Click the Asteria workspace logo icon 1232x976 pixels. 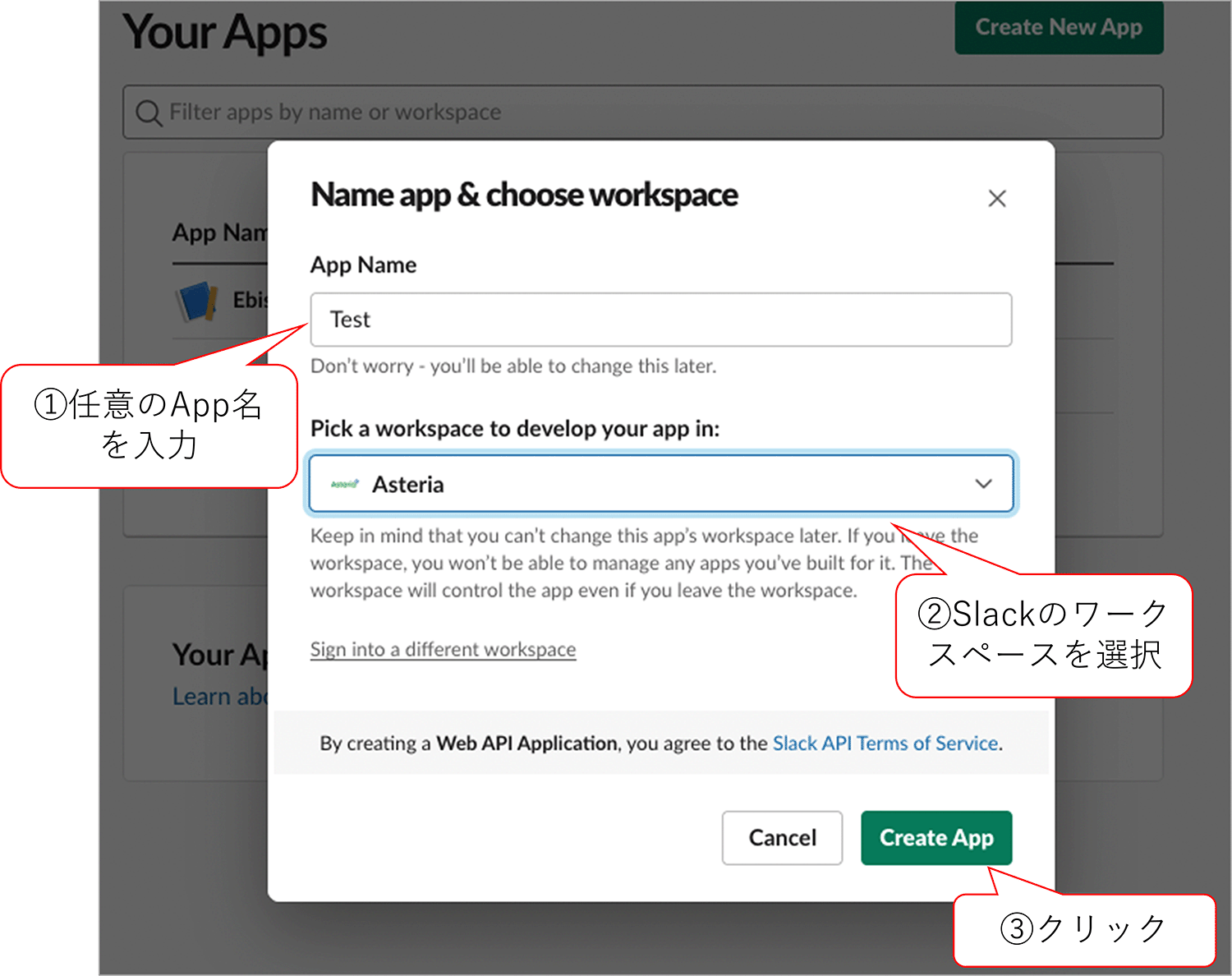click(x=345, y=484)
